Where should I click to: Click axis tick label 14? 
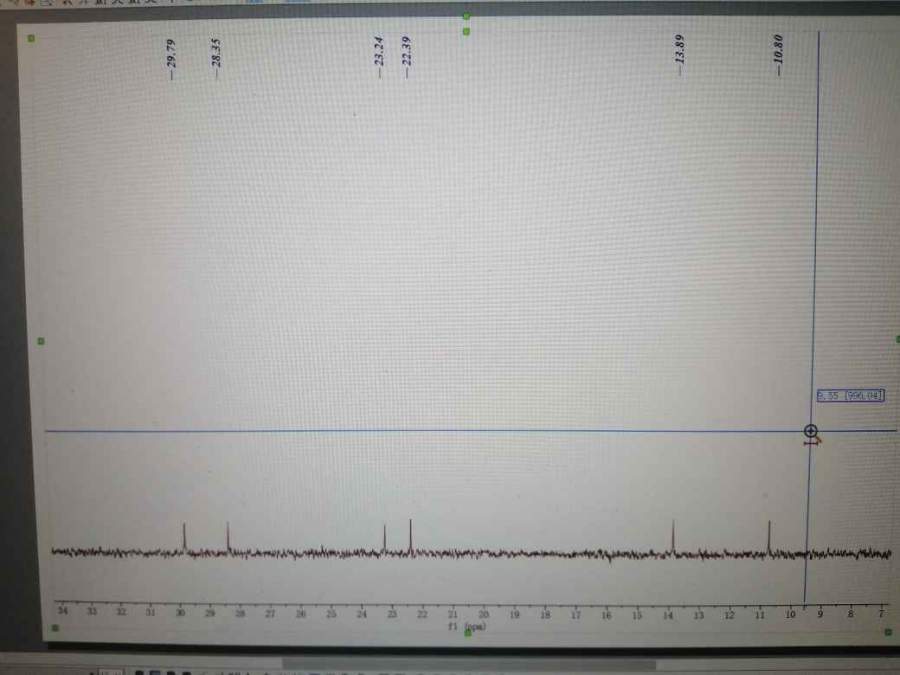(668, 615)
